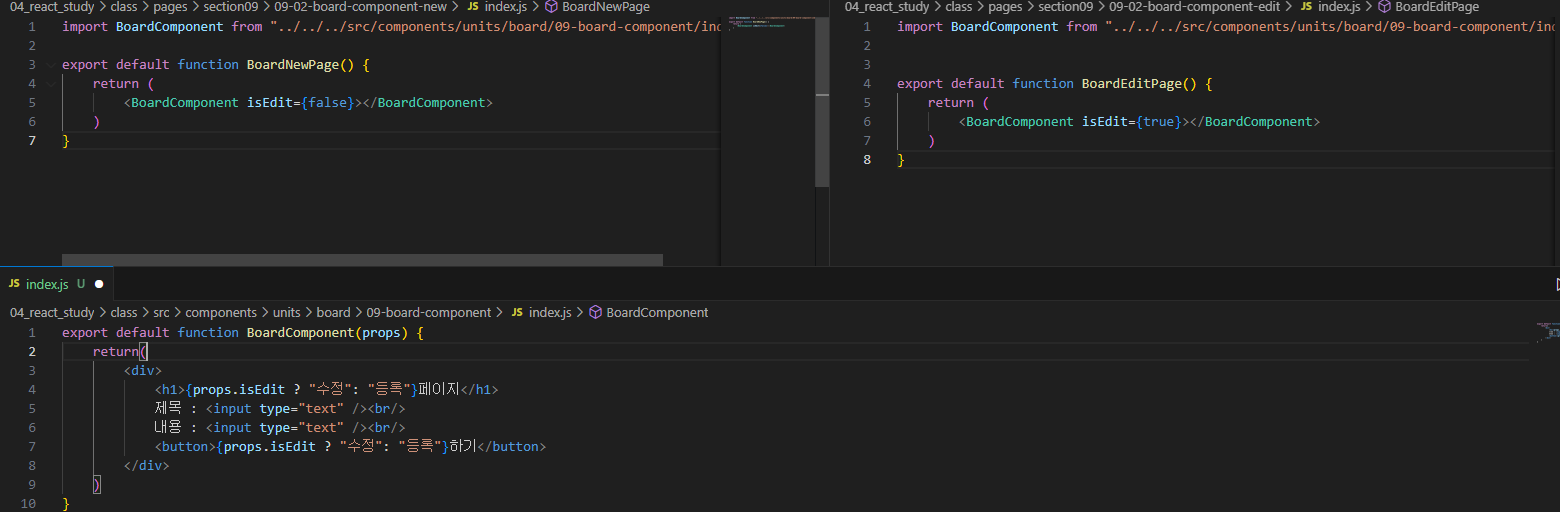Click pages breadcrumb in the BoardNewPage pane
Screen dimensions: 1560x512
[170, 7]
